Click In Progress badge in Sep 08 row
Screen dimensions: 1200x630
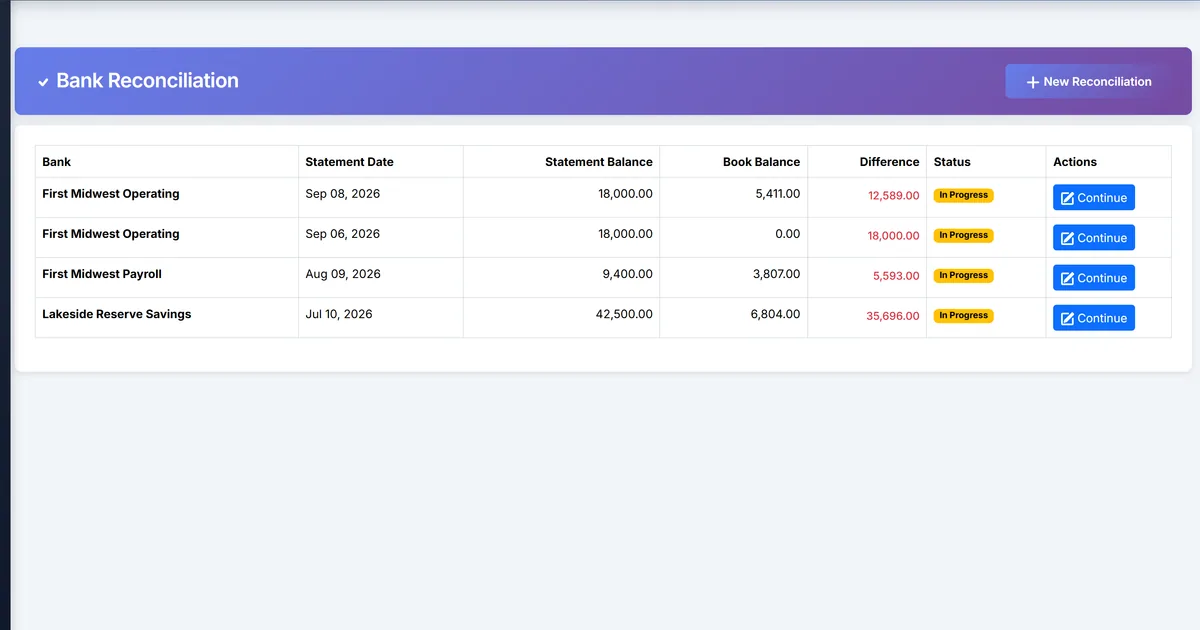(x=964, y=195)
